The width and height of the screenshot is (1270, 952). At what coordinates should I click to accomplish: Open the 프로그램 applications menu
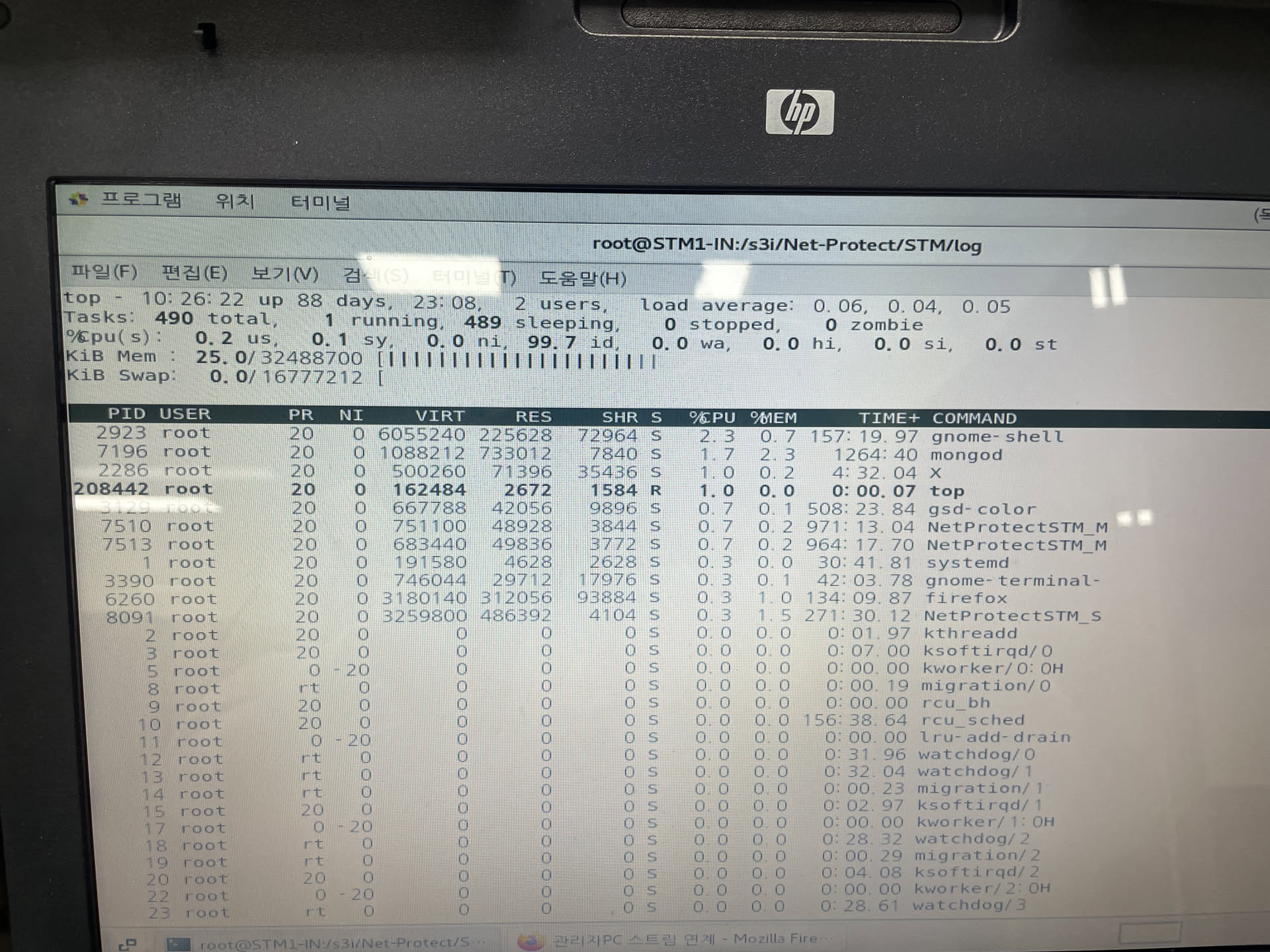click(x=140, y=200)
